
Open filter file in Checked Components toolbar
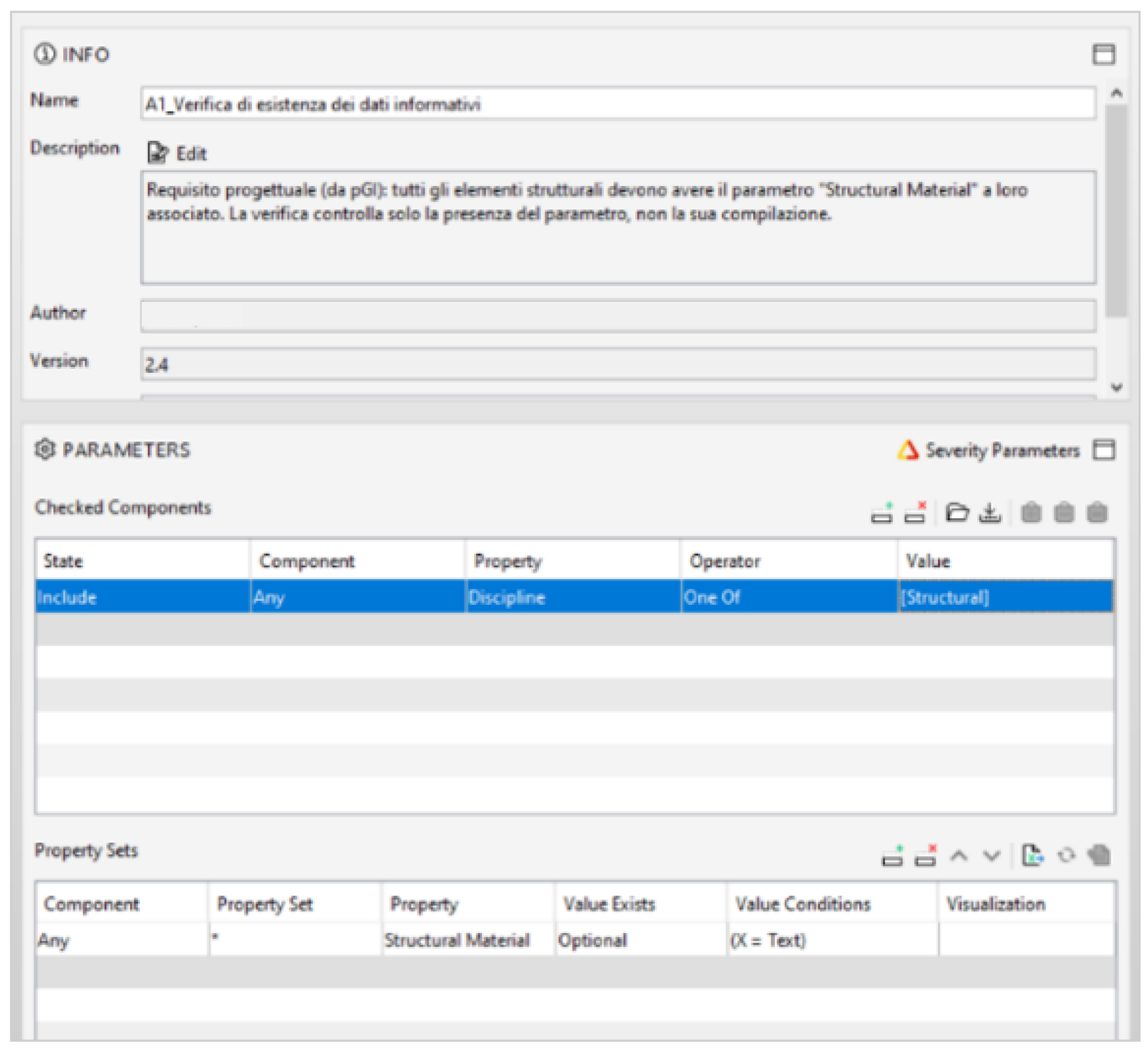pos(956,513)
